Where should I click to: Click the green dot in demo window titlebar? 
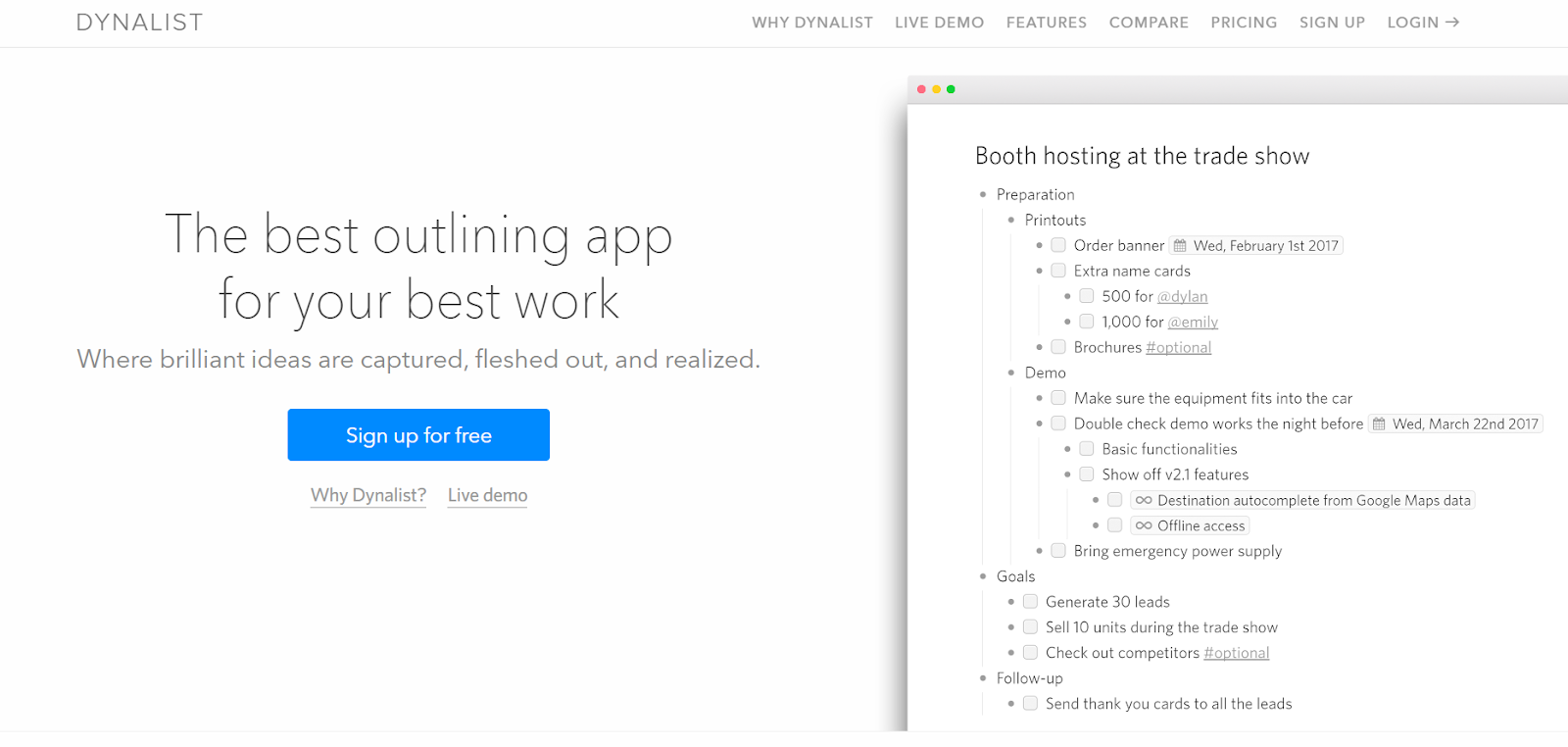pyautogui.click(x=951, y=89)
